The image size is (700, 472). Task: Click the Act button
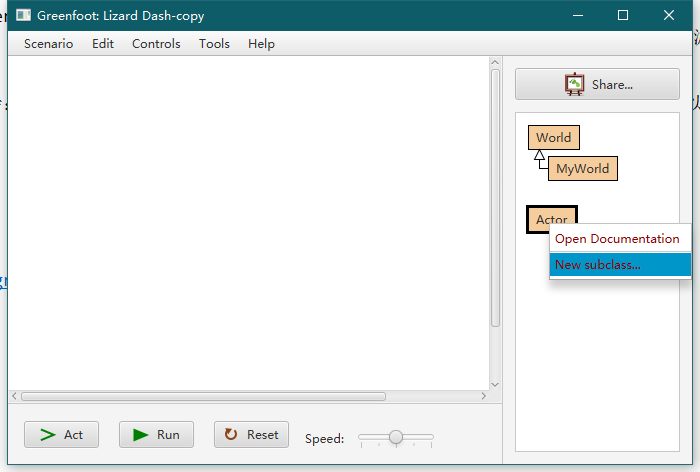[62, 434]
